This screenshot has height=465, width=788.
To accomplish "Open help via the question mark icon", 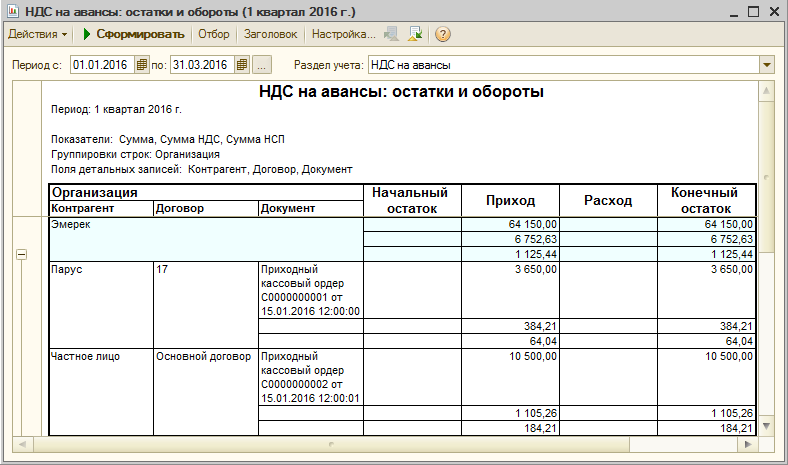I will click(442, 34).
